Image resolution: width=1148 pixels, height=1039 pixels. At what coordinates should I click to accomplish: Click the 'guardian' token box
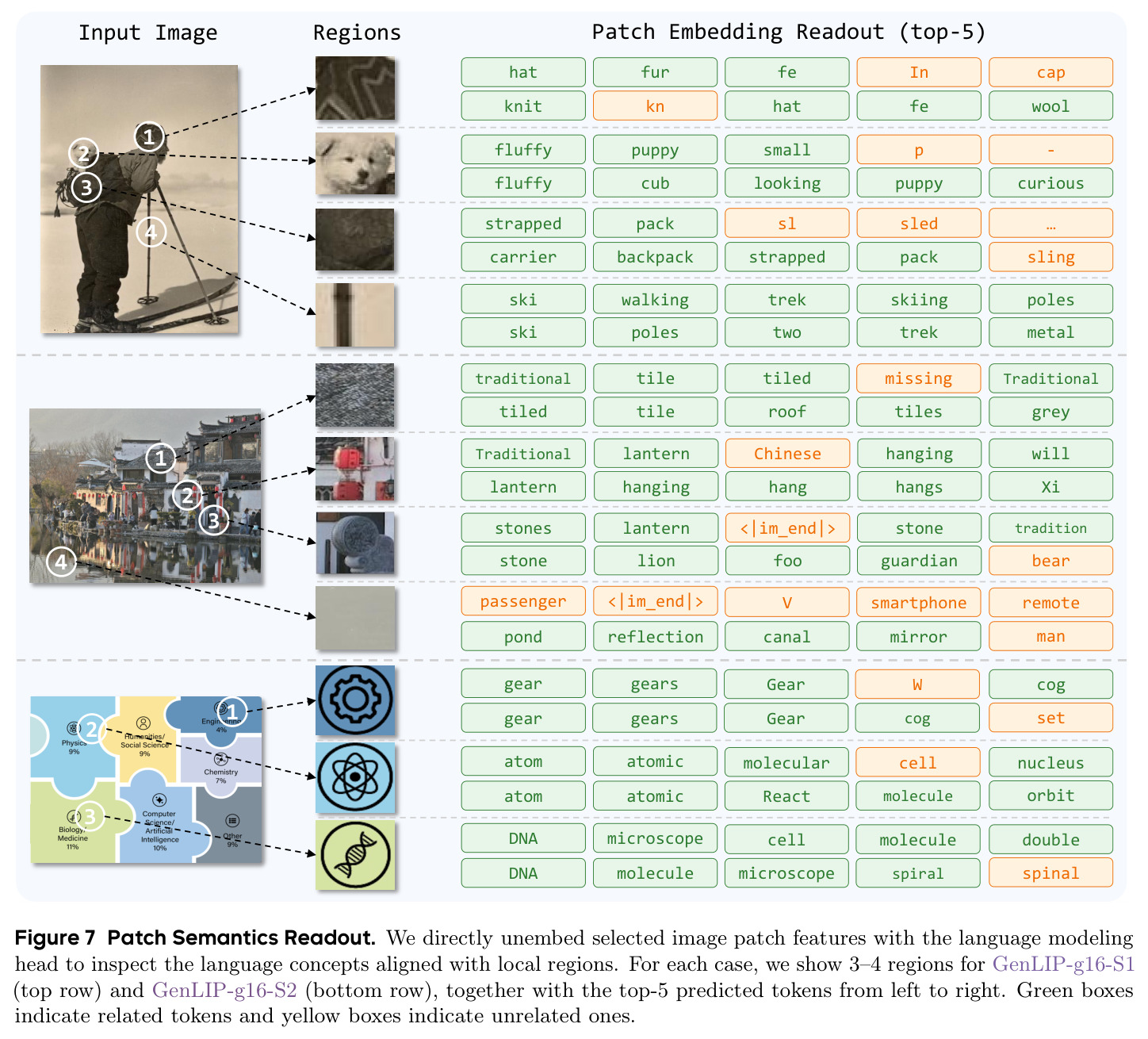point(919,561)
